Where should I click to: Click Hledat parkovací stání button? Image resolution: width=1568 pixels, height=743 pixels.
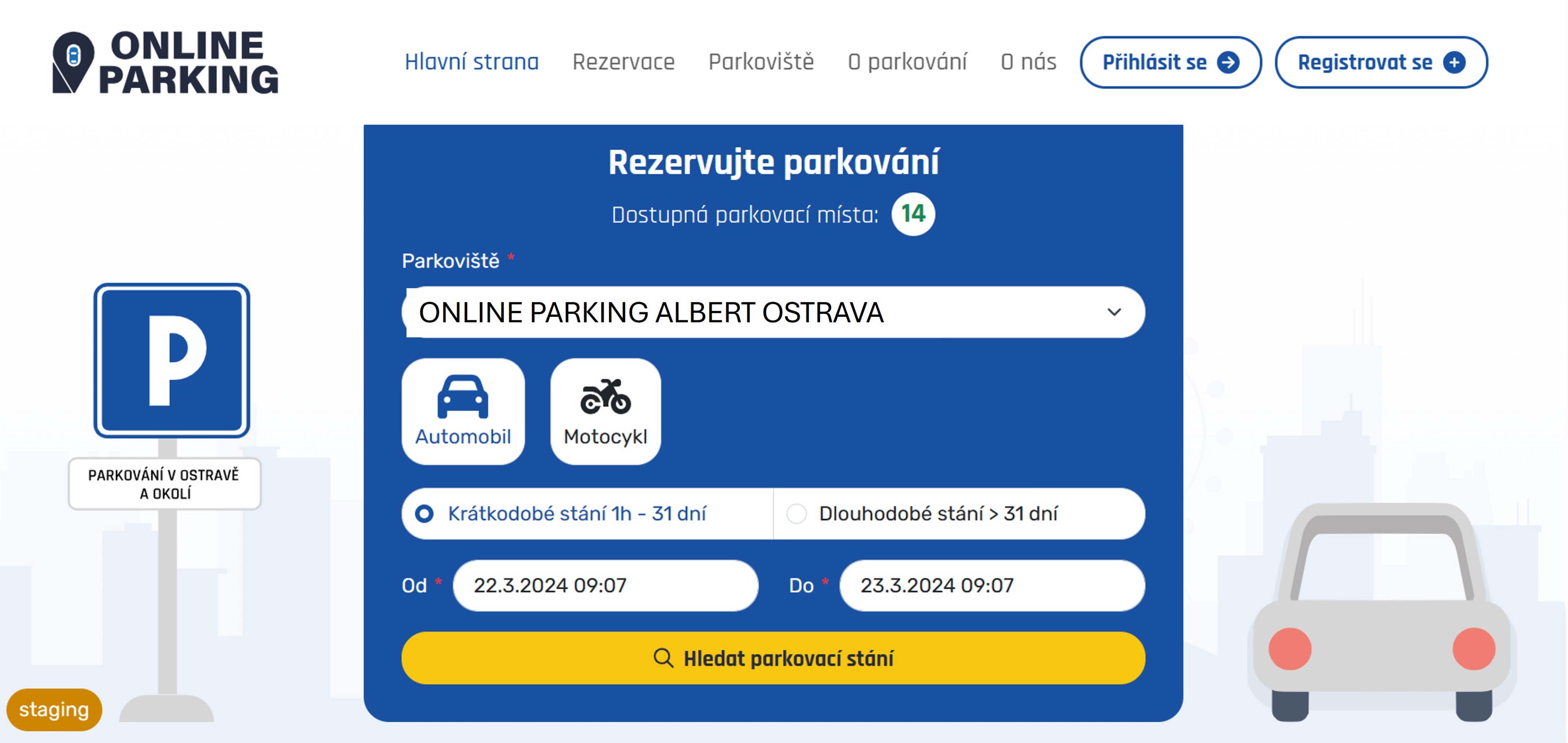[773, 658]
